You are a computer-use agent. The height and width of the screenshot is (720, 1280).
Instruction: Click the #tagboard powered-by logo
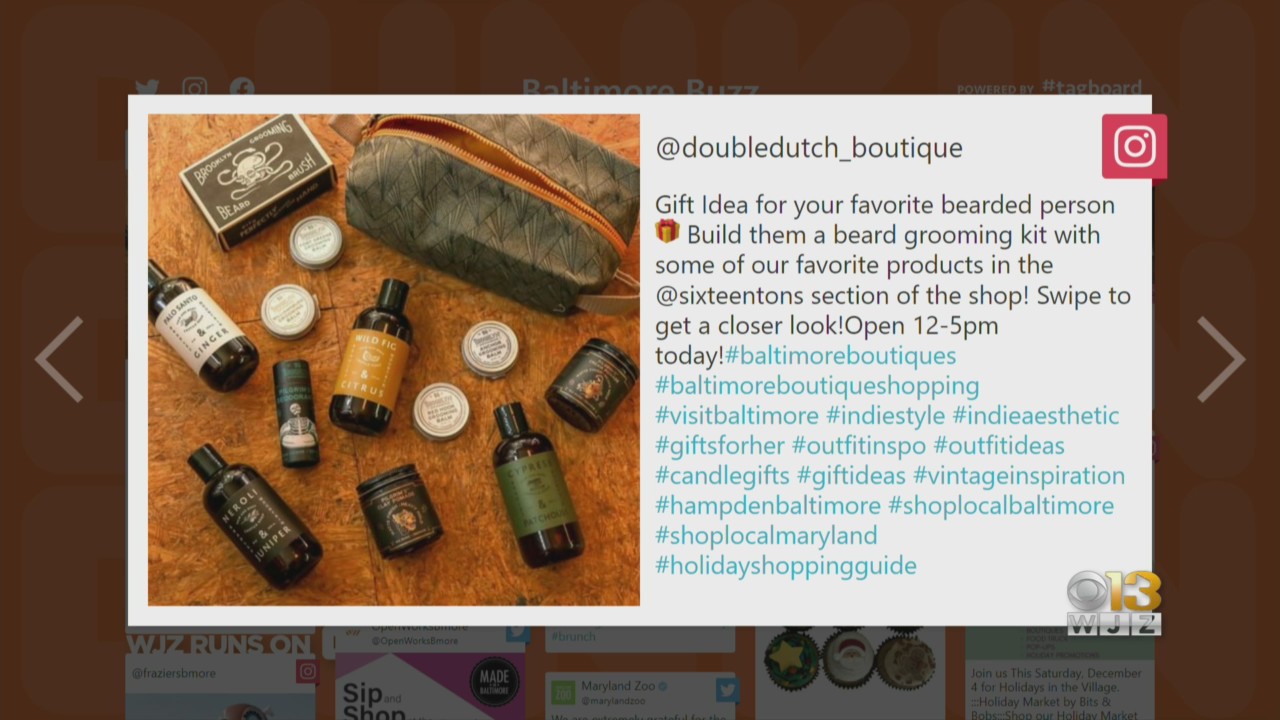[x=1092, y=88]
